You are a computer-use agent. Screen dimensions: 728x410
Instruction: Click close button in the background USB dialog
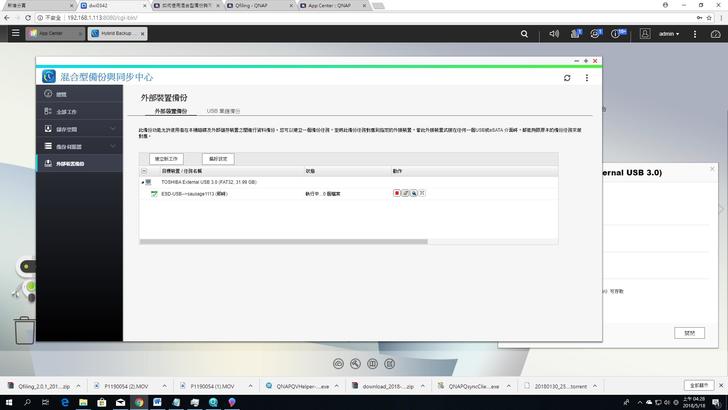(689, 333)
